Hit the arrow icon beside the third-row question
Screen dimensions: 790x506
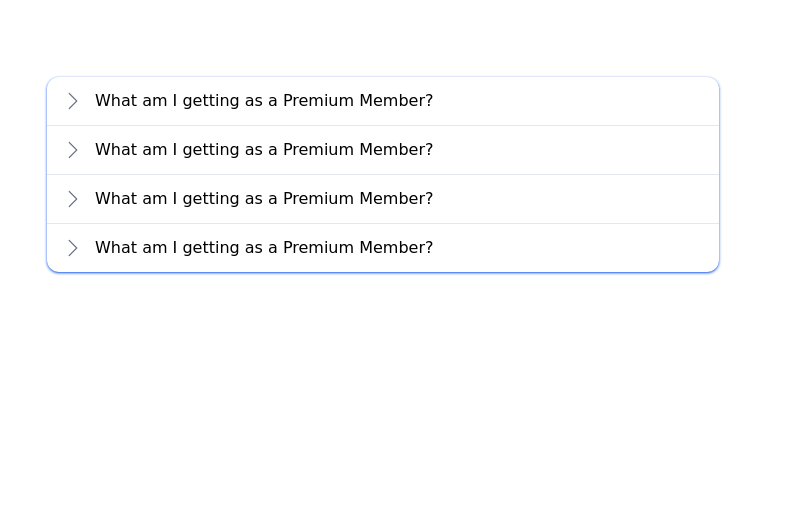click(x=72, y=199)
